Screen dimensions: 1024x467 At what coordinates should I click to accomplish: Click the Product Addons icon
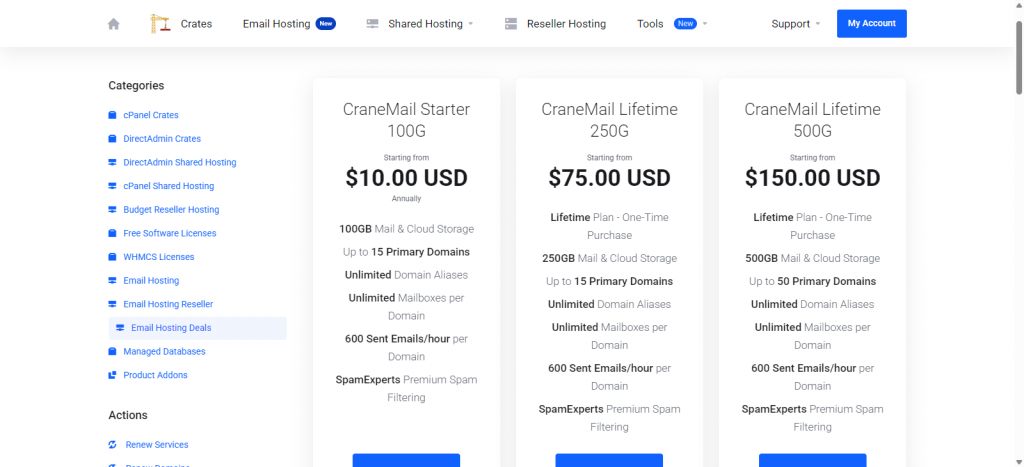112,375
